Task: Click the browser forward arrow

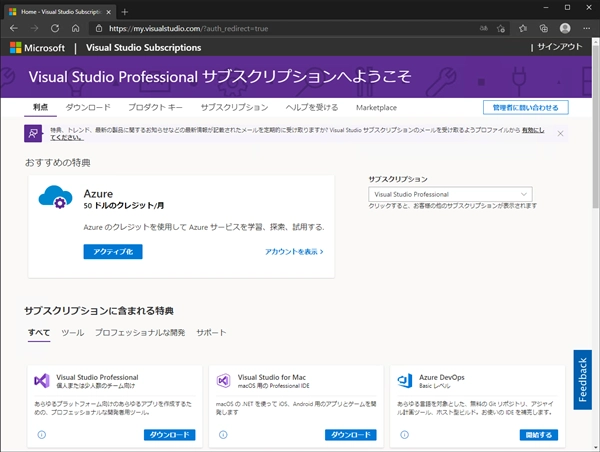Action: tap(34, 28)
